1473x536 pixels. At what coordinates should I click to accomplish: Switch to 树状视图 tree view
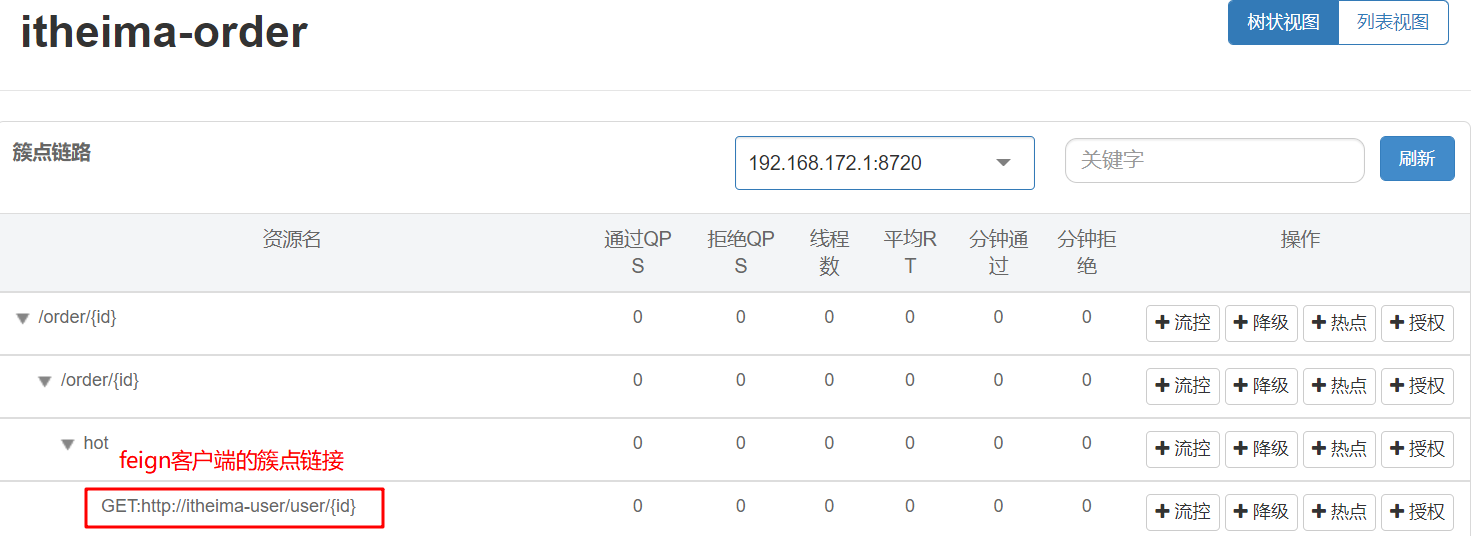pos(1283,23)
